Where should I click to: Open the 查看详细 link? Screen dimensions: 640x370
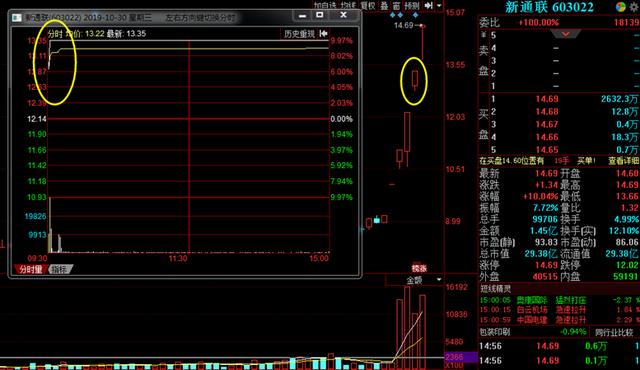point(624,161)
